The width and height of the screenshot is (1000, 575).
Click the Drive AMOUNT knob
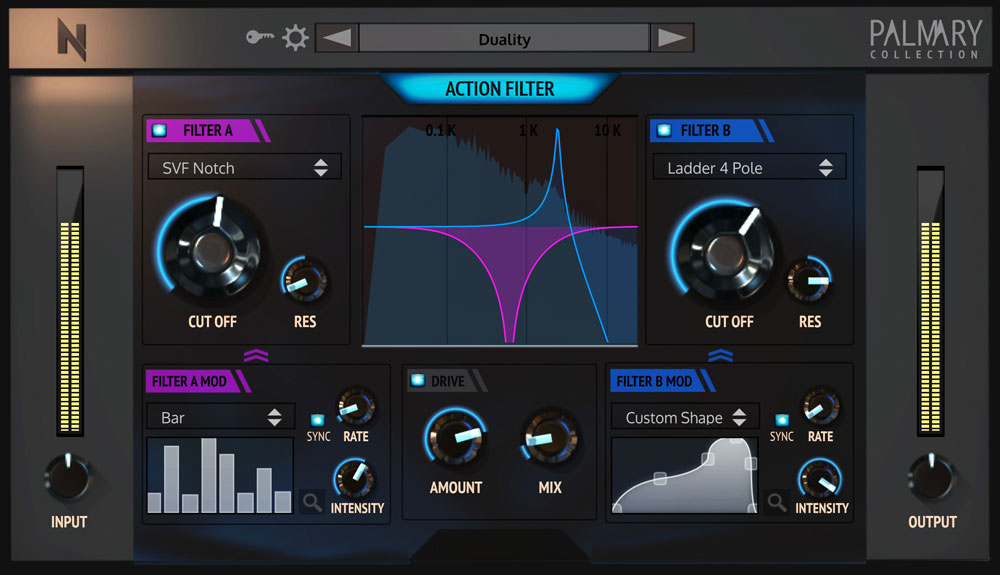tap(455, 437)
